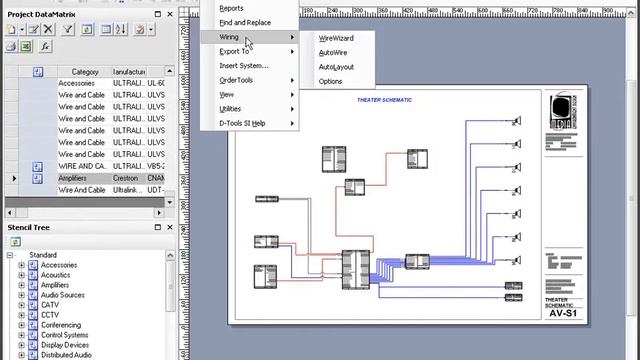
Task: Open the Export To submenu
Action: pos(249,51)
